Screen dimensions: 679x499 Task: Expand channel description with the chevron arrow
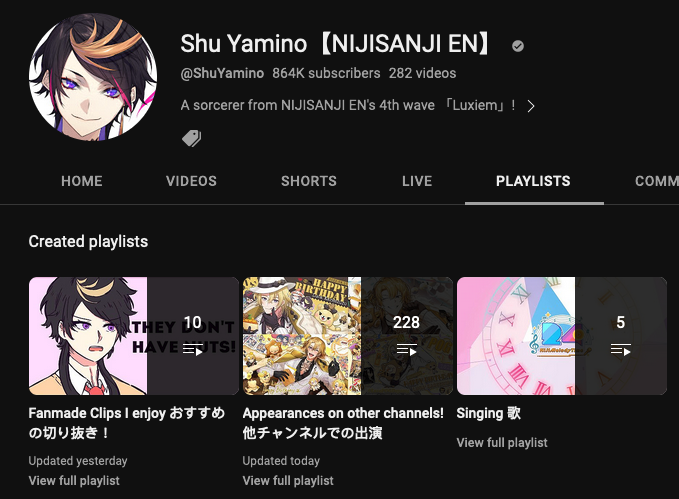coord(531,106)
